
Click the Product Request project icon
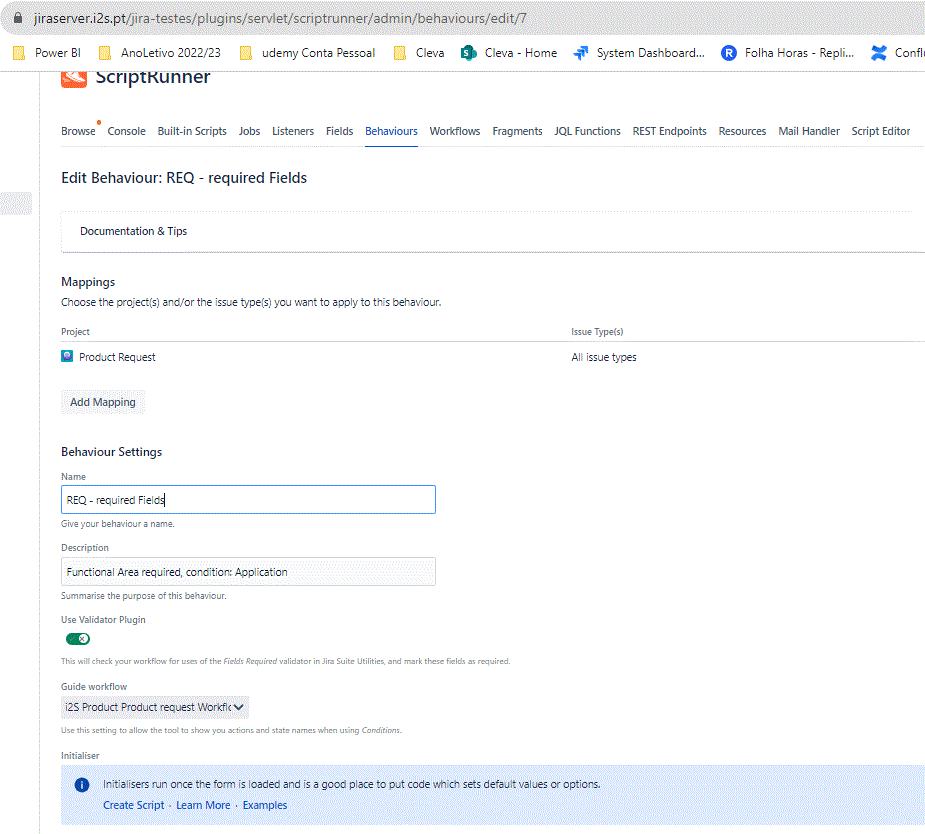[x=67, y=356]
